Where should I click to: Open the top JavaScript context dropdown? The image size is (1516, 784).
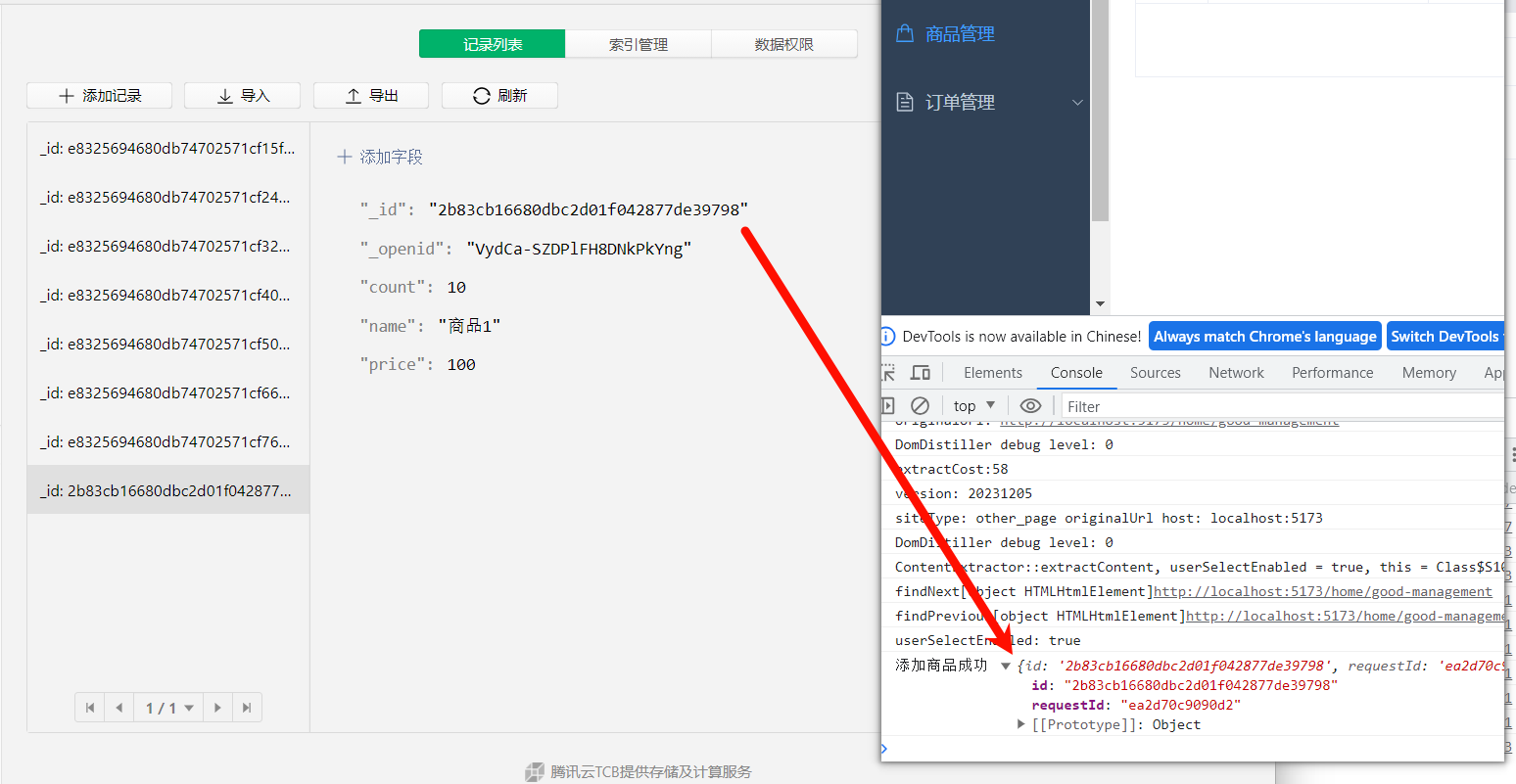pyautogui.click(x=974, y=406)
